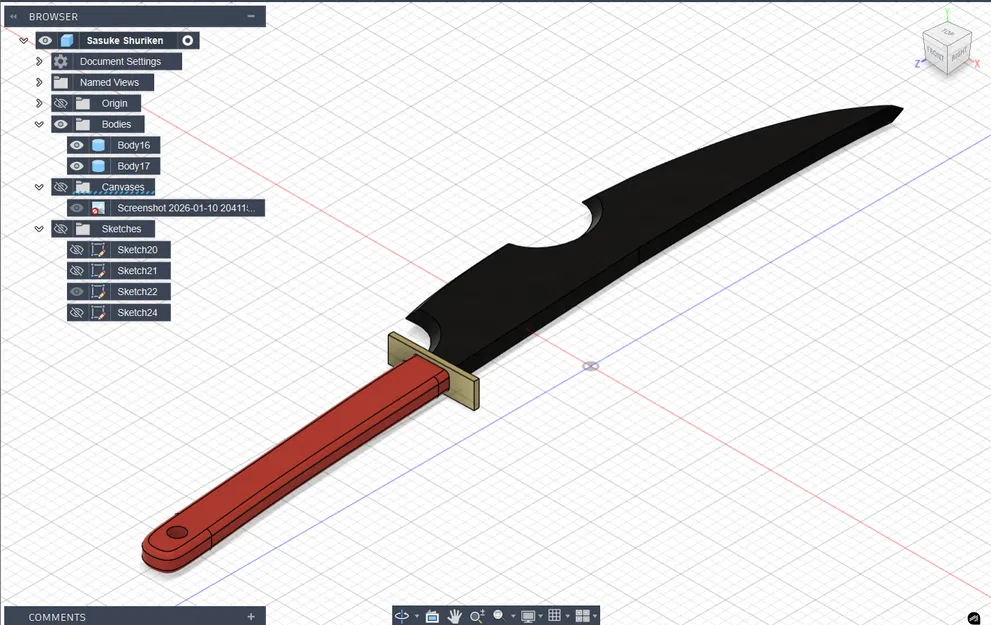Hide Body17 using its eye icon
991x625 pixels.
click(76, 165)
